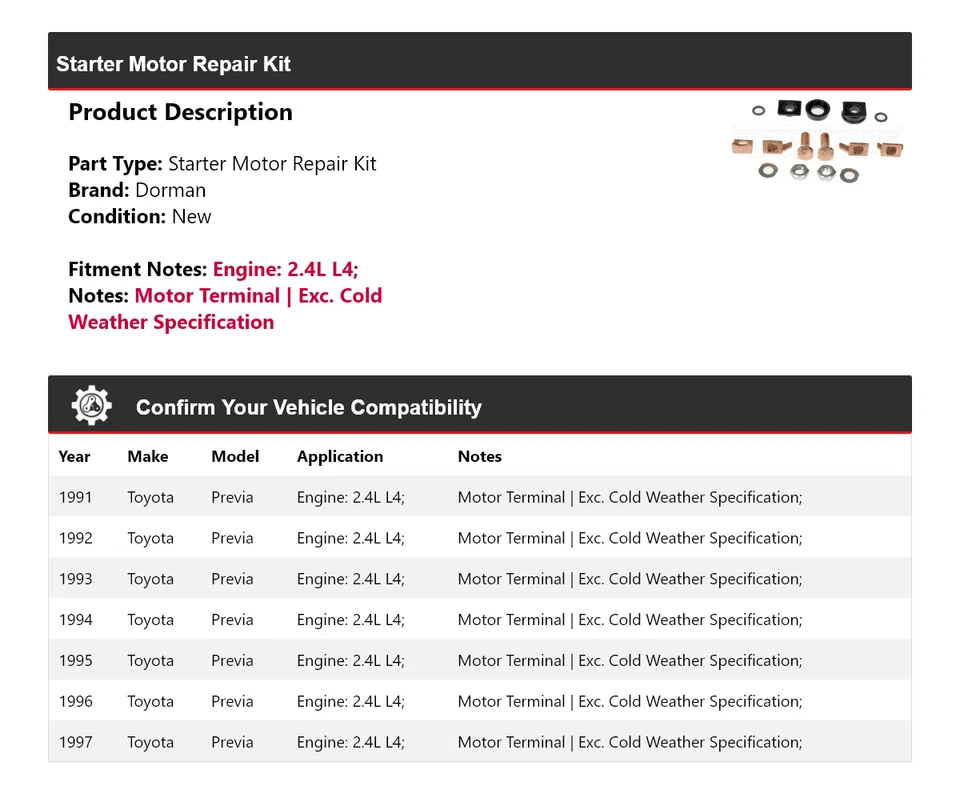Select the 1995 year cell
Image resolution: width=960 pixels, height=794 pixels.
tap(75, 661)
